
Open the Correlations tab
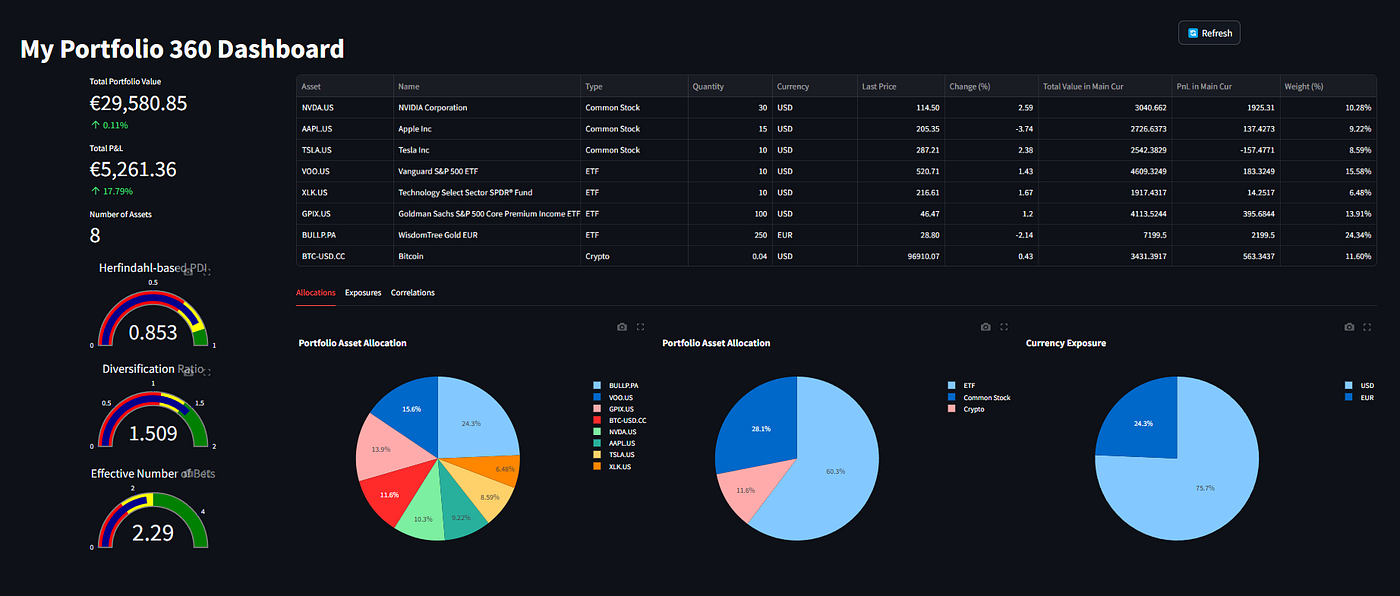click(x=413, y=293)
